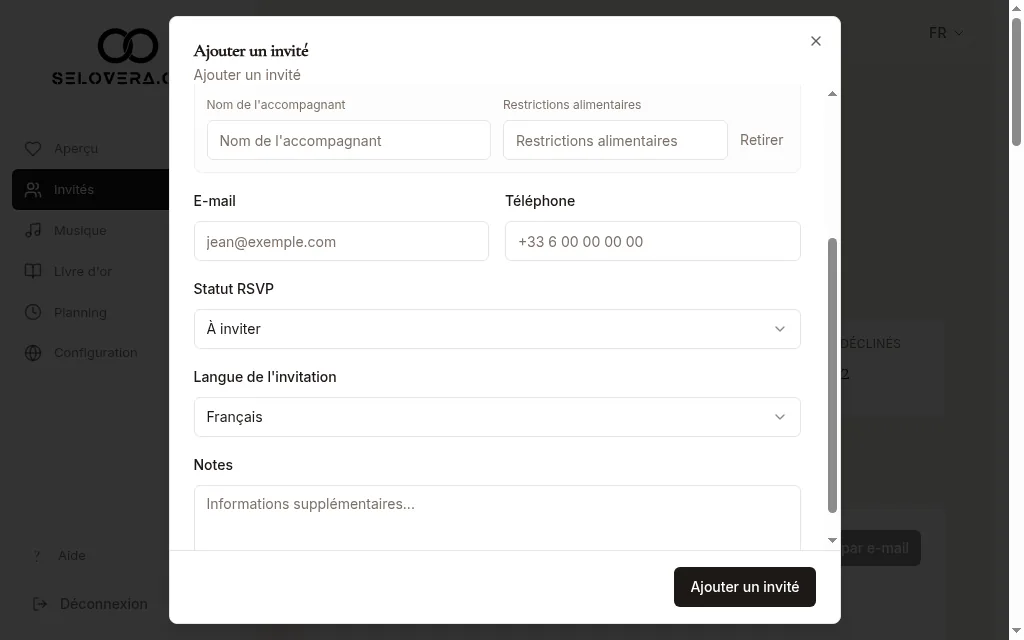Click the dialog scrollbar down arrow

click(832, 540)
